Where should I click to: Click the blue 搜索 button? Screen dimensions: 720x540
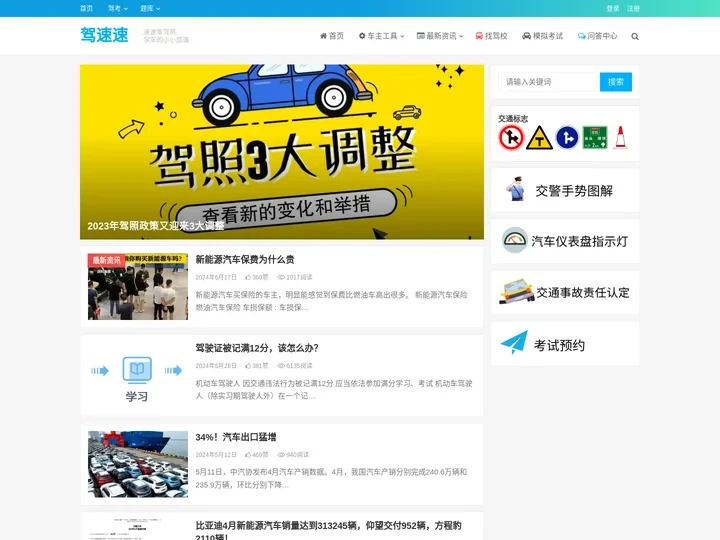[616, 82]
